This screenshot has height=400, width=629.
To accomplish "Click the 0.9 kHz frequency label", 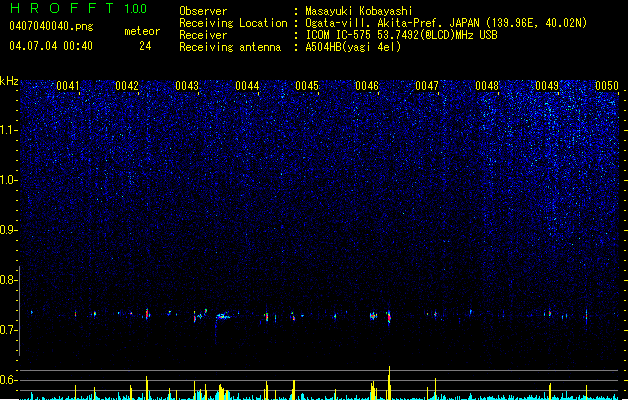I will click(x=8, y=230).
